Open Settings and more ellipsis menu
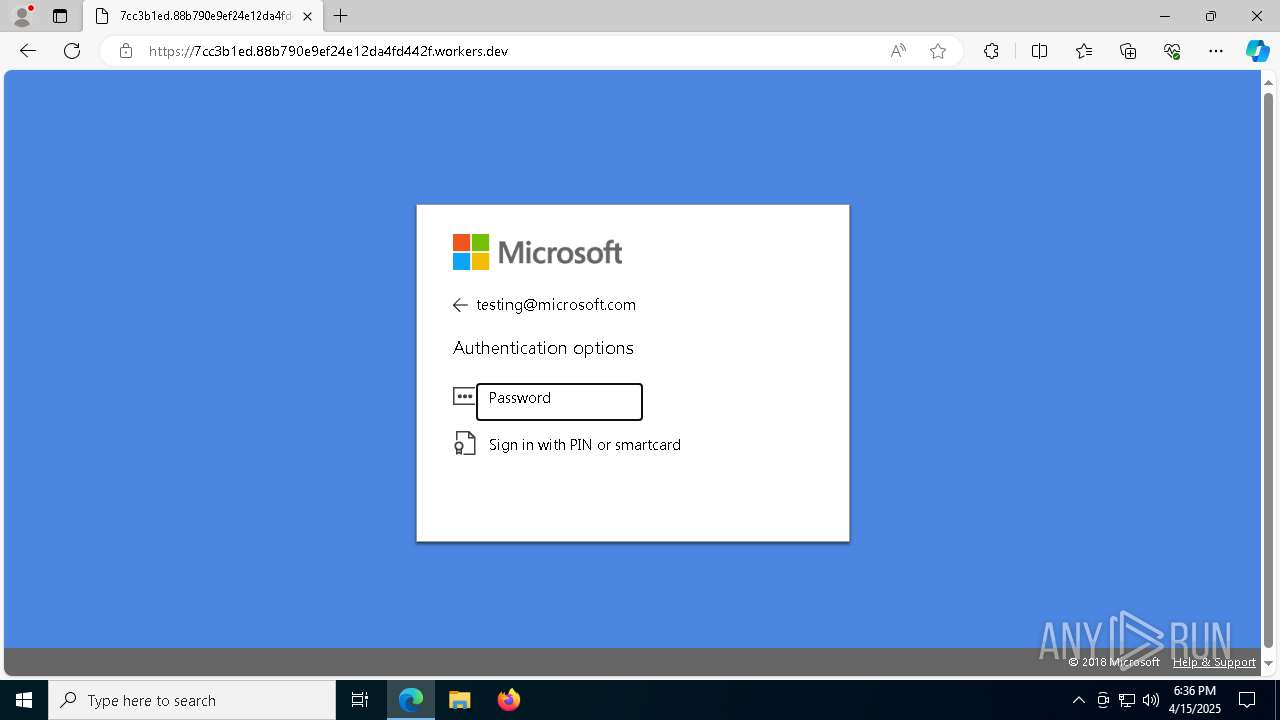This screenshot has height=720, width=1280. coord(1216,51)
